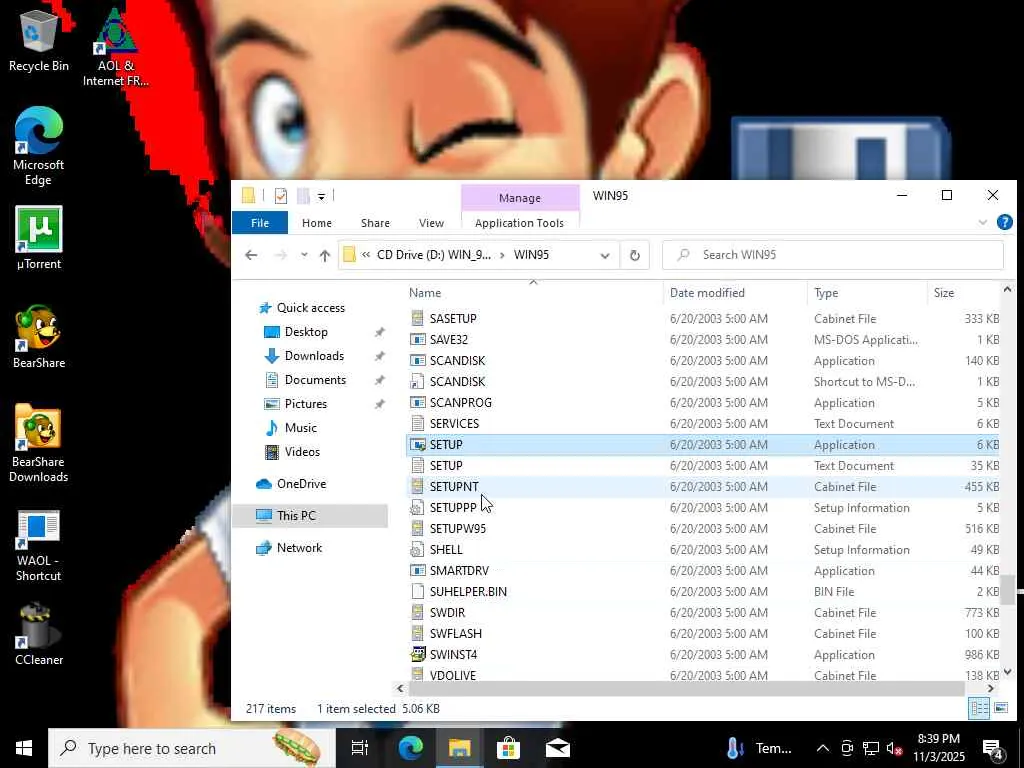The height and width of the screenshot is (768, 1024).
Task: Select OneDrive in the navigation pane
Action: click(x=301, y=484)
